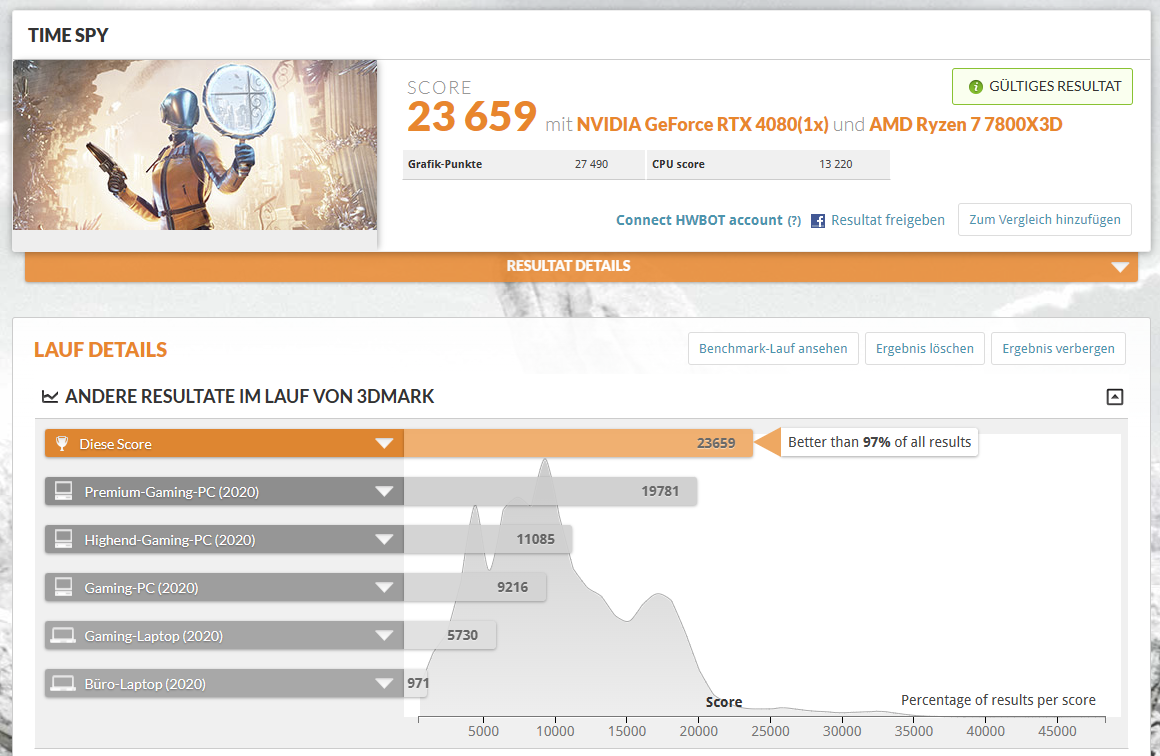Click Ergebnis löschen button

pyautogui.click(x=925, y=348)
